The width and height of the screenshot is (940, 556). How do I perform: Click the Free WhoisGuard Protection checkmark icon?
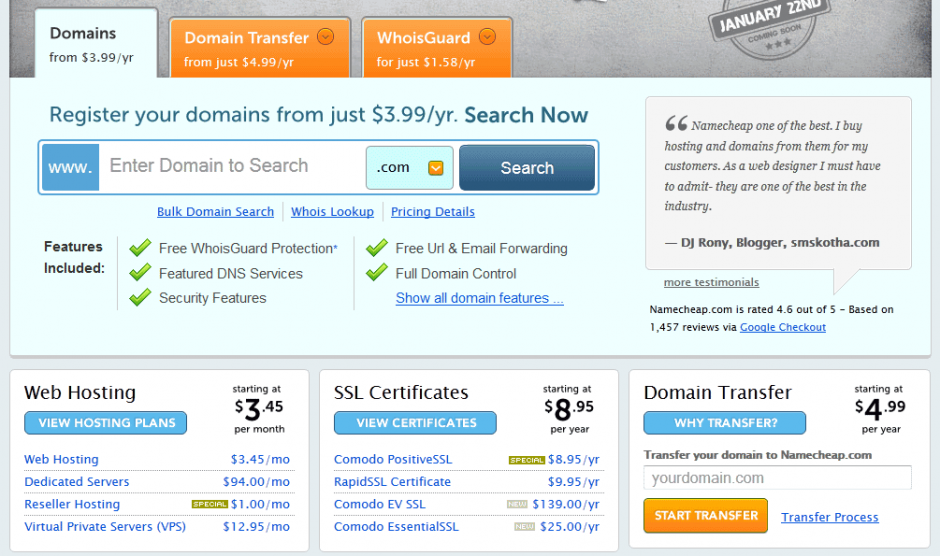tap(140, 247)
